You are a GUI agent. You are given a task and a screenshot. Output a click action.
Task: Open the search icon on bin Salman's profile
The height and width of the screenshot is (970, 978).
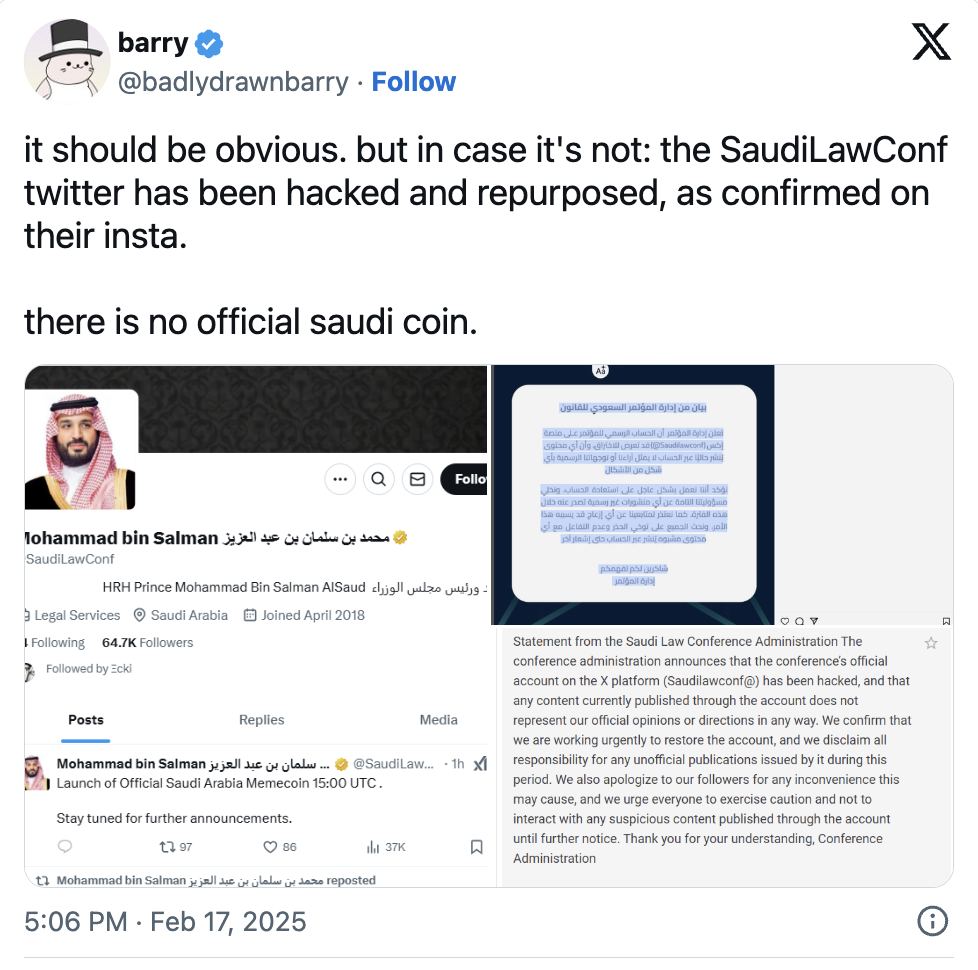378,479
